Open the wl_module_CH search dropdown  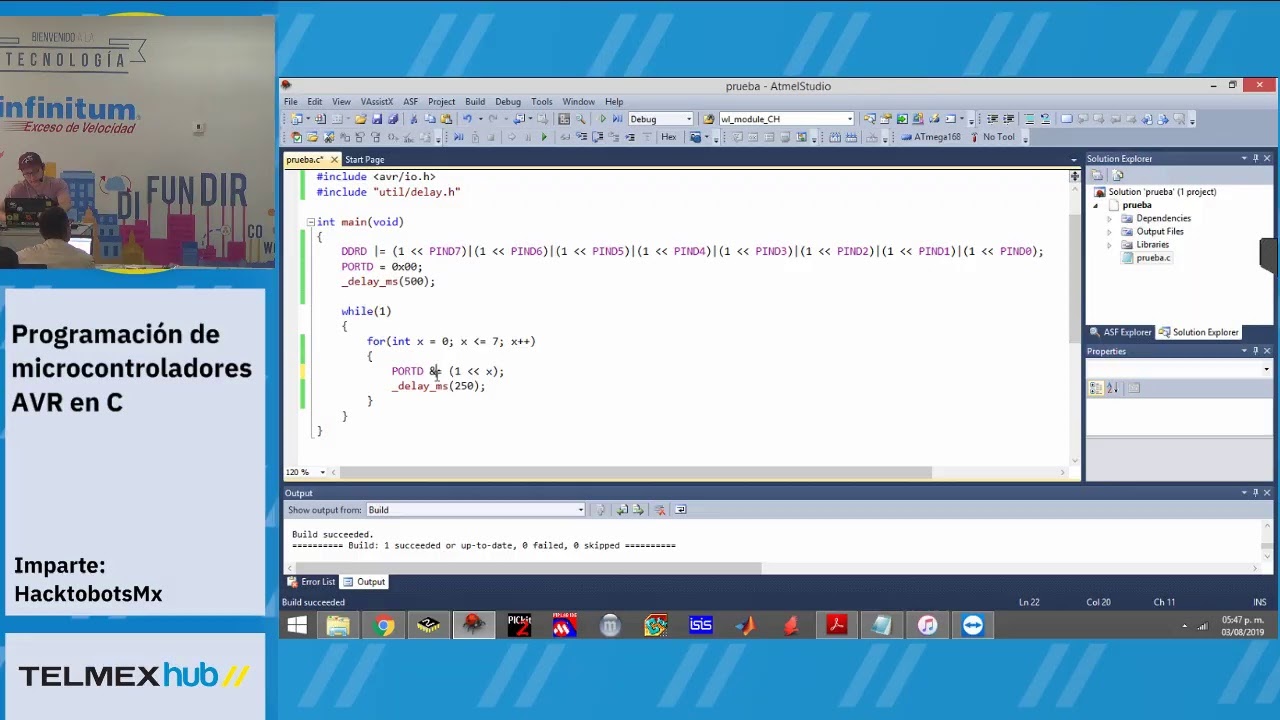click(x=850, y=119)
